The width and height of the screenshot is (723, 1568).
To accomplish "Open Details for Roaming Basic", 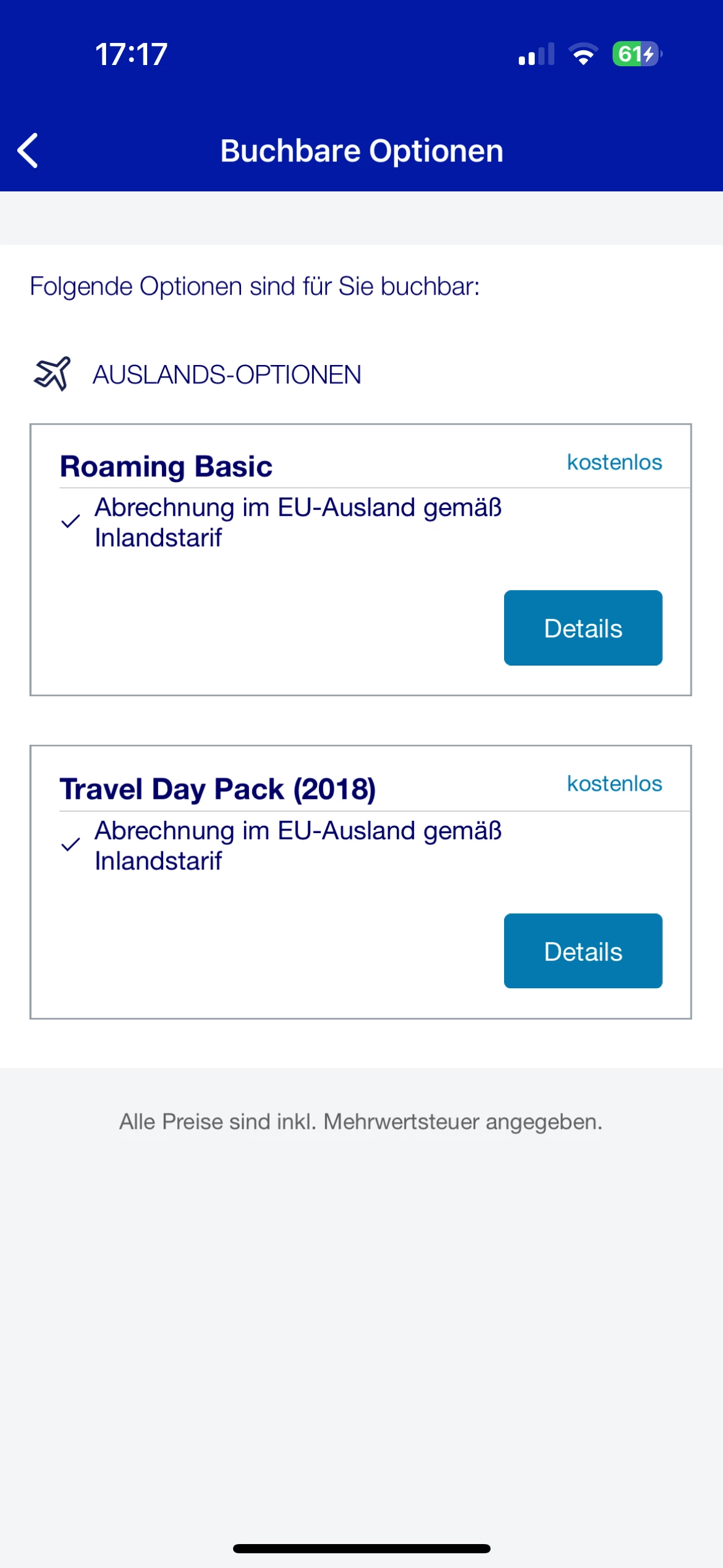I will click(583, 628).
